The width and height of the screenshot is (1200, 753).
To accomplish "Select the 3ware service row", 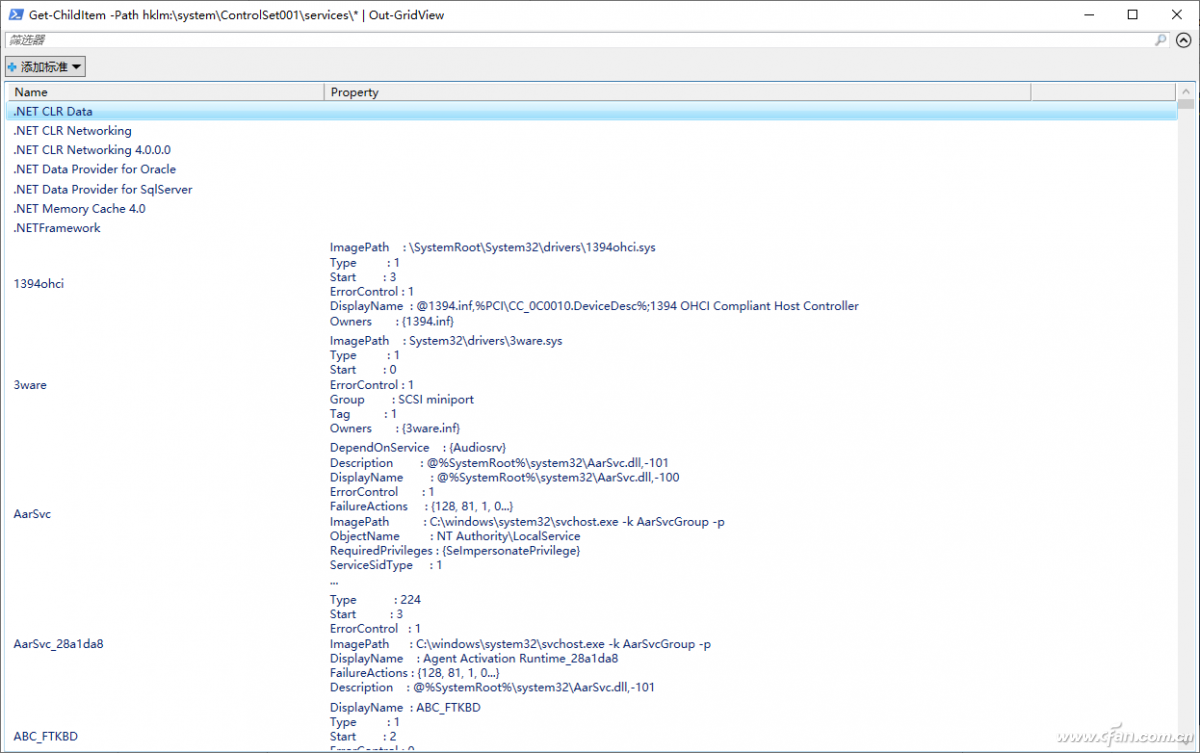I will click(x=30, y=385).
